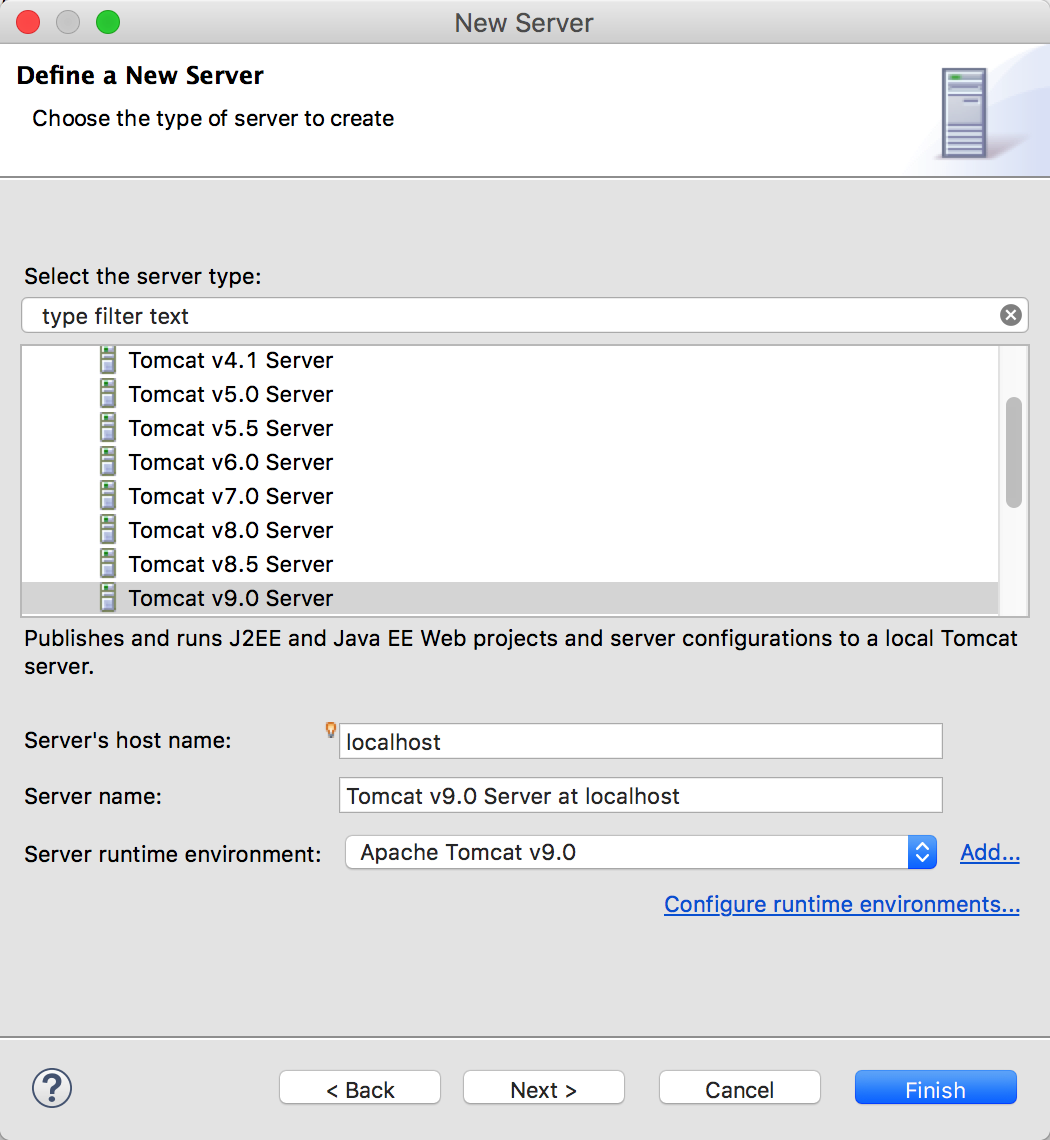1050x1140 pixels.
Task: Click the Finish button
Action: (x=935, y=1088)
